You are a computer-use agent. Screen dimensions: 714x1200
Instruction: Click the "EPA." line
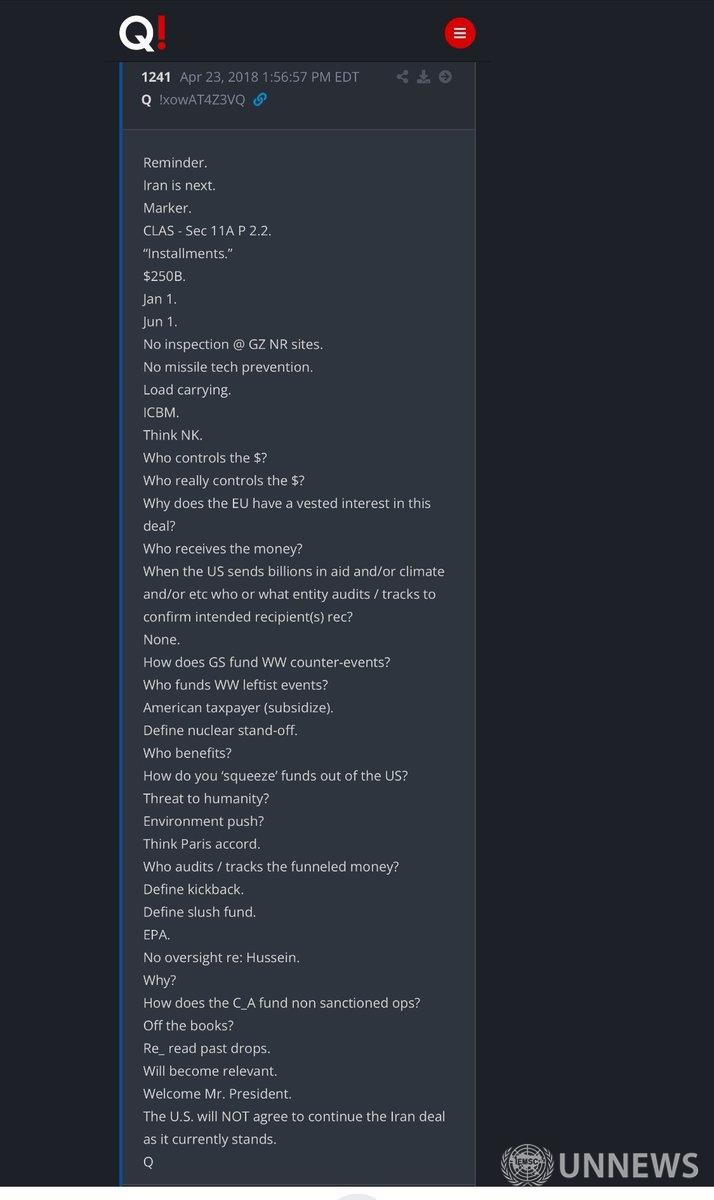coord(157,935)
